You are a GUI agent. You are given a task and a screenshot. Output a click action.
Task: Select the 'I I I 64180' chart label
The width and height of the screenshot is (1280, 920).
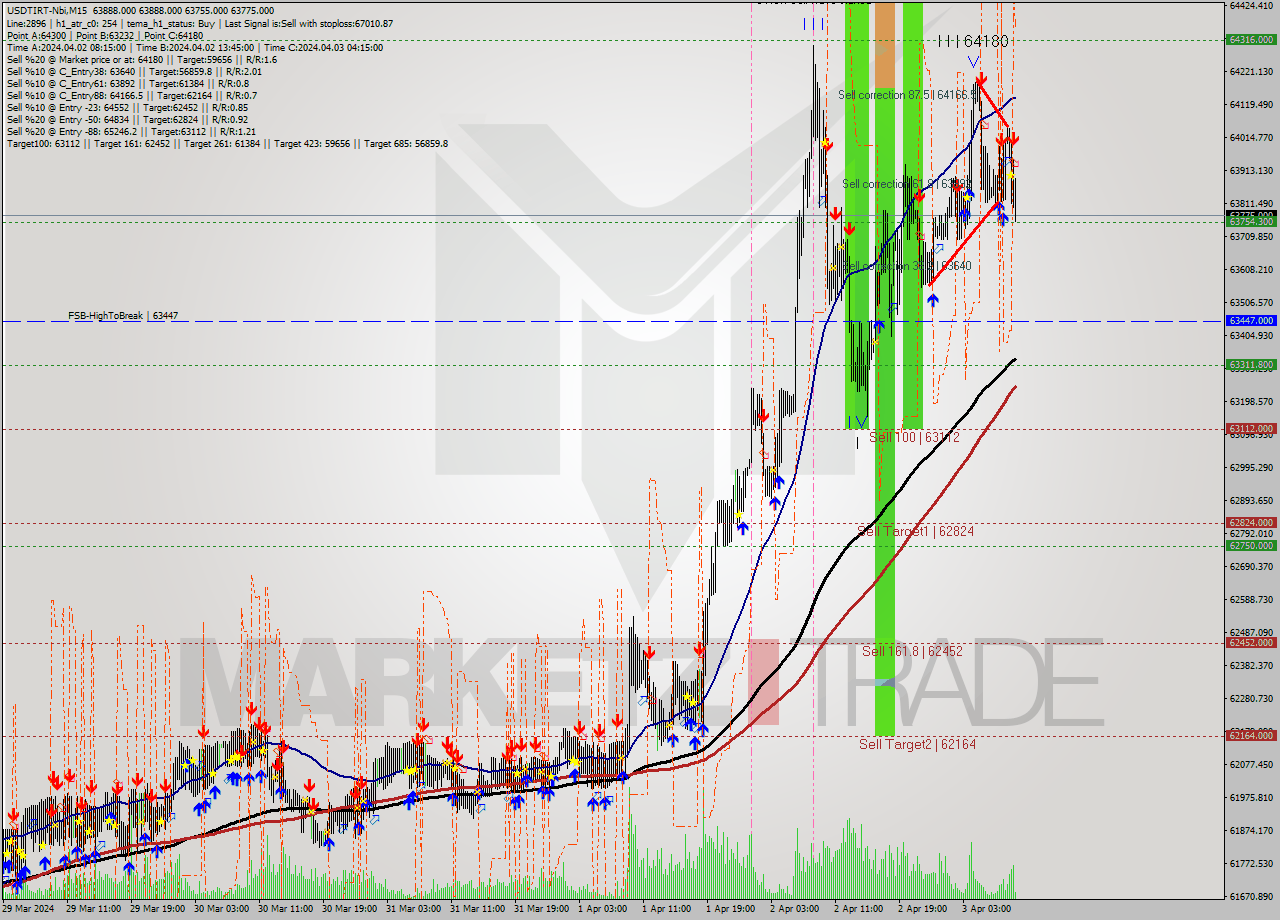973,41
